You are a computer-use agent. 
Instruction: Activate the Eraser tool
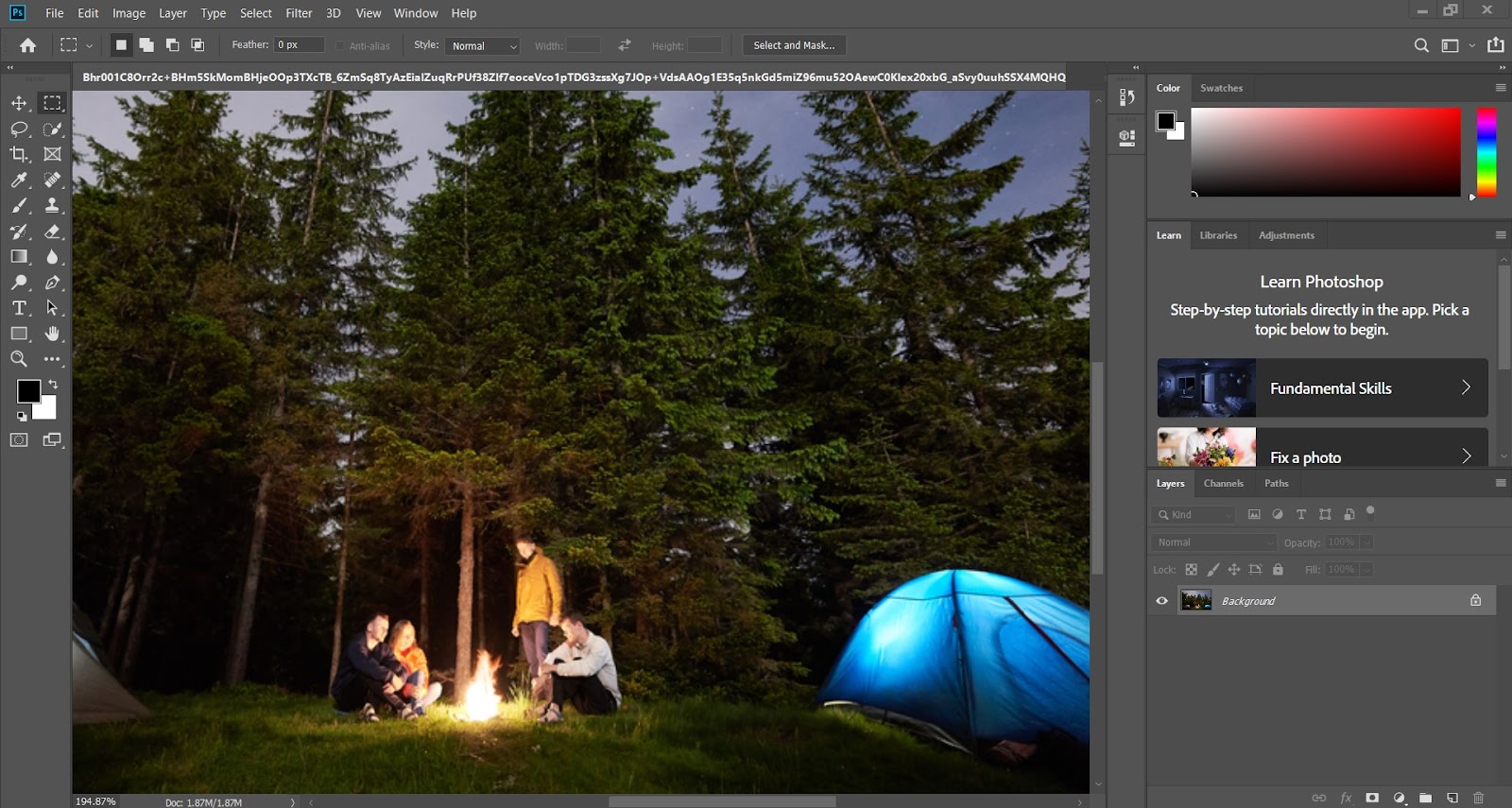pyautogui.click(x=52, y=231)
